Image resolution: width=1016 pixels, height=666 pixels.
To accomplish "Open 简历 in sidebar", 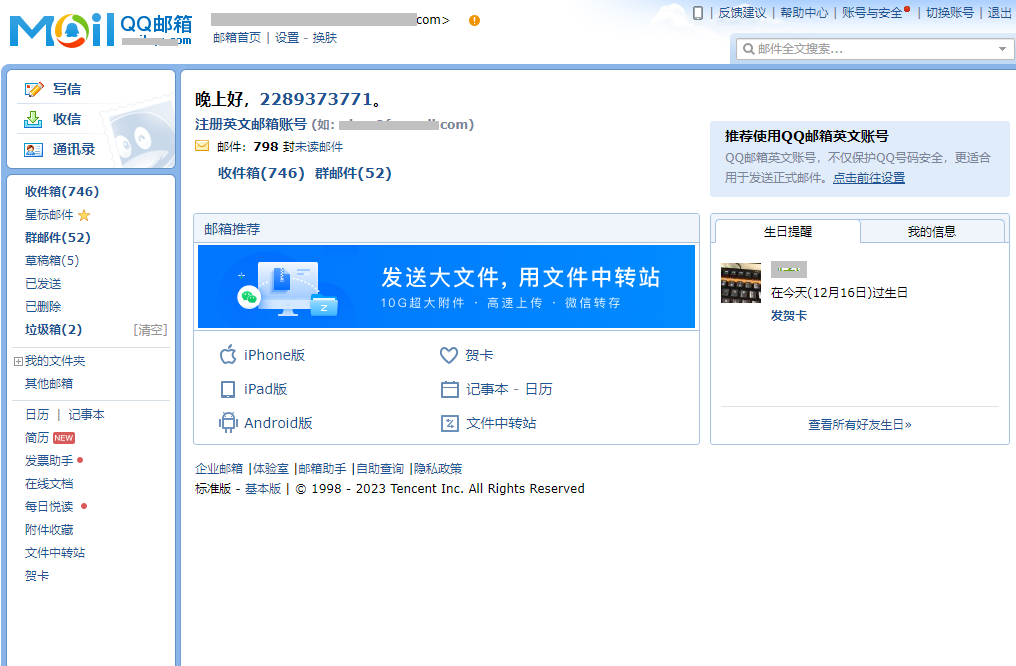I will (x=37, y=438).
